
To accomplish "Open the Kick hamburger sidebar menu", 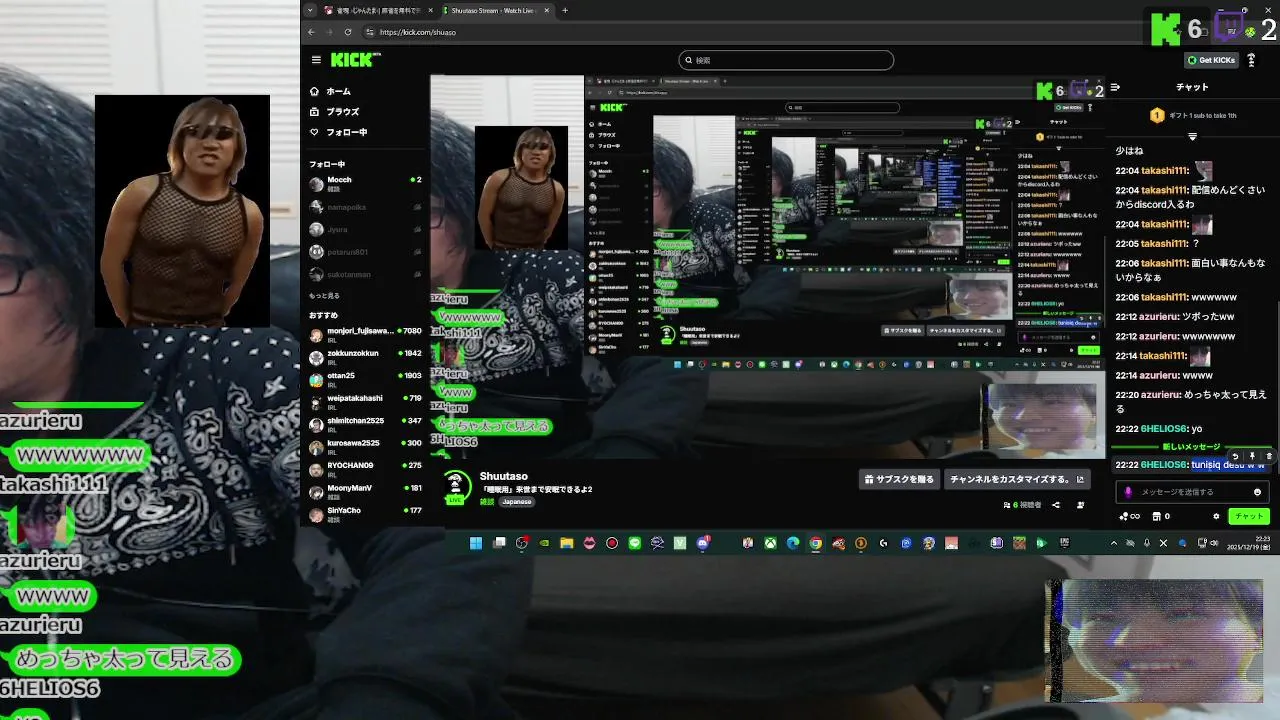I will coord(316,60).
